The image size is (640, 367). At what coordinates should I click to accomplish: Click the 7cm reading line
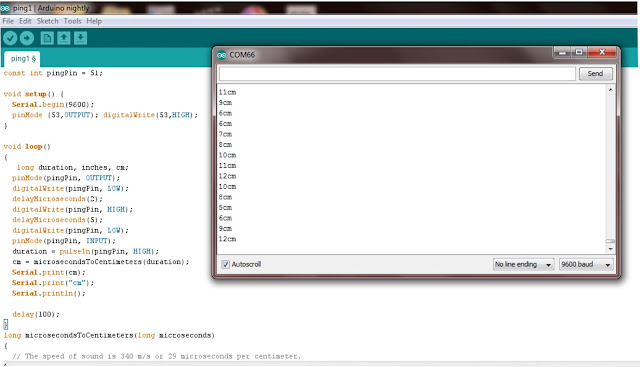click(225, 134)
